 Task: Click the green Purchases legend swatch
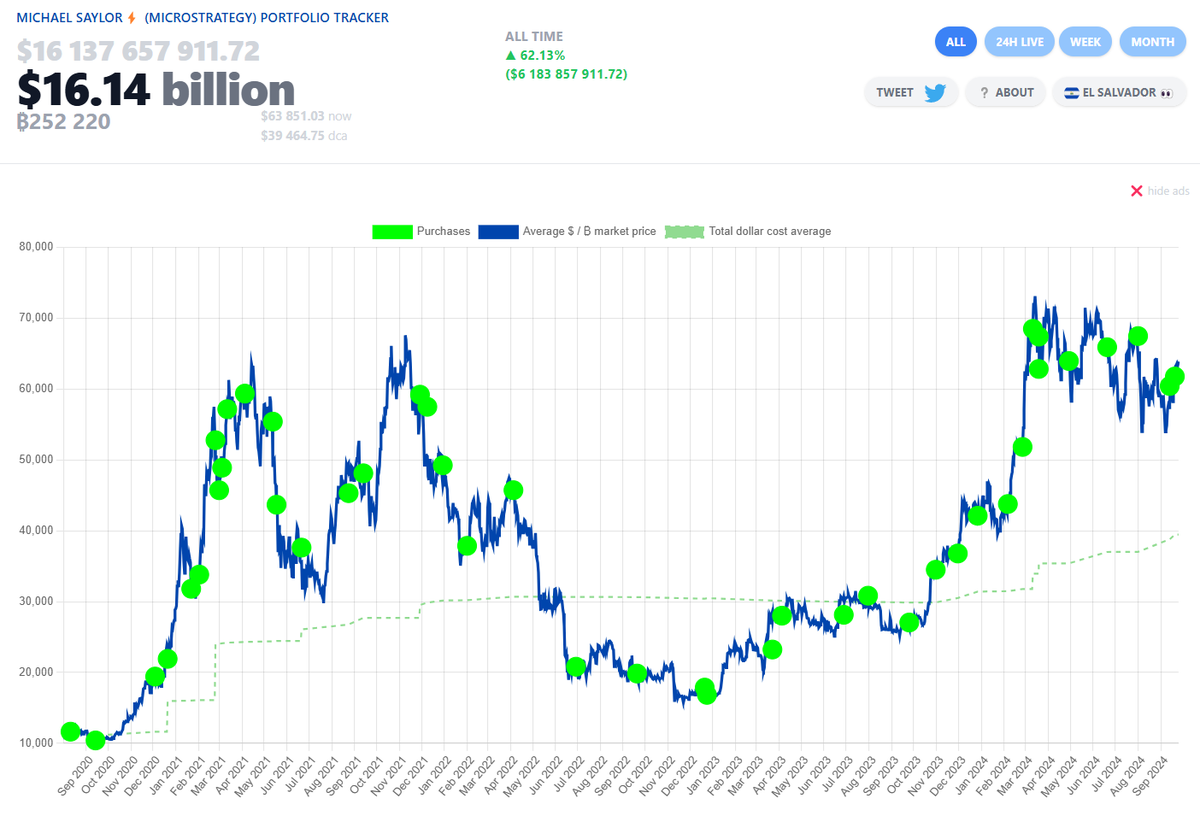pos(391,231)
